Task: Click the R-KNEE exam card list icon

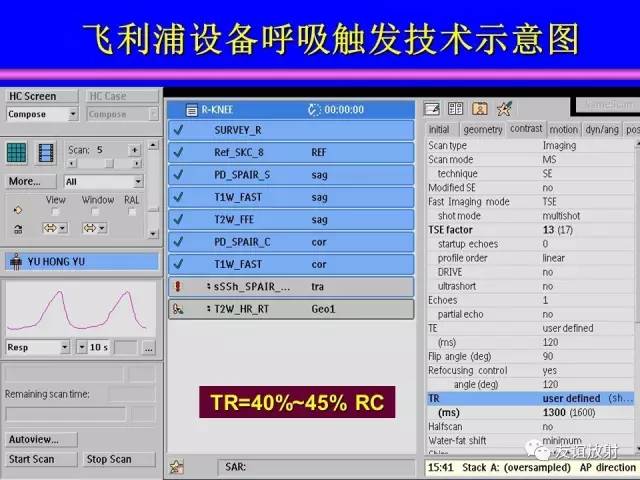Action: [191, 110]
